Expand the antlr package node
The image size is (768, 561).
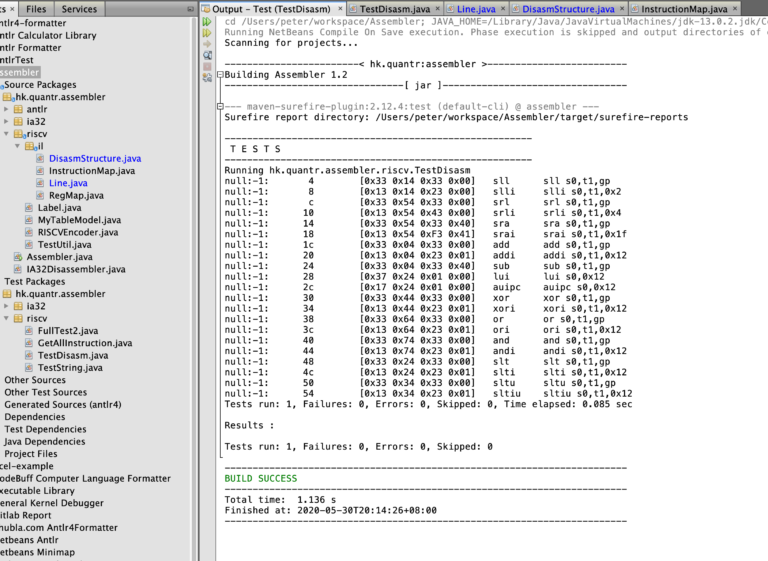point(6,109)
